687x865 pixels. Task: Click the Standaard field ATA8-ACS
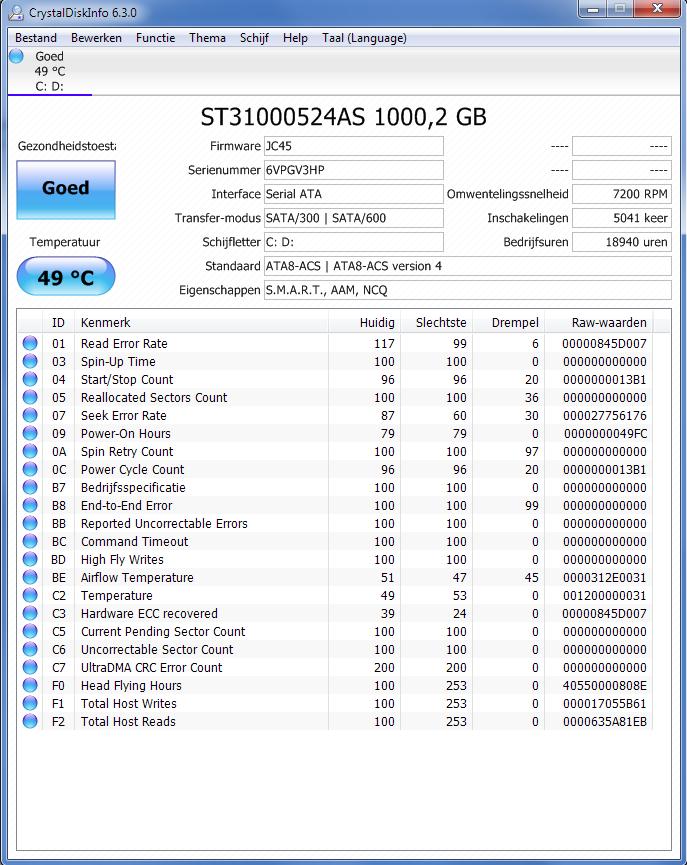468,266
